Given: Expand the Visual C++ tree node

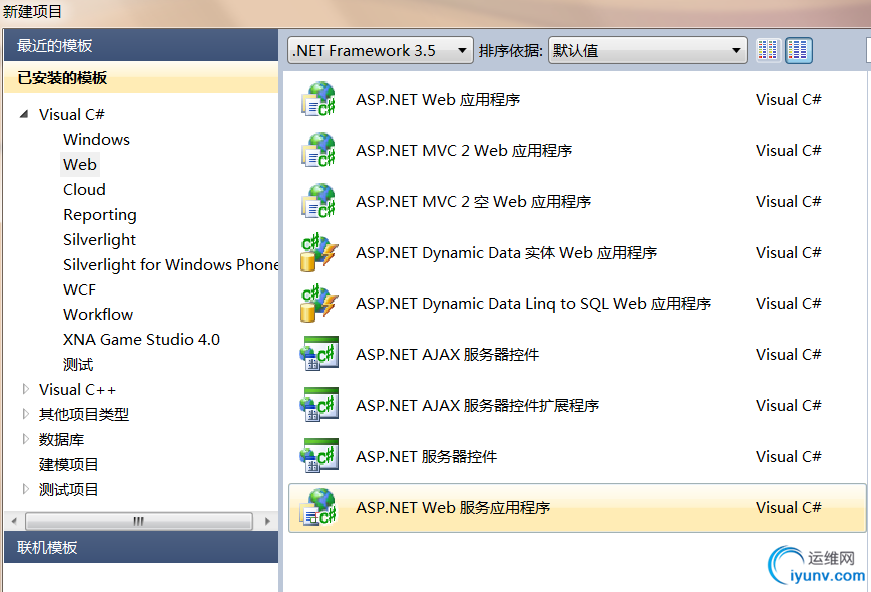Looking at the screenshot, I should coord(25,389).
